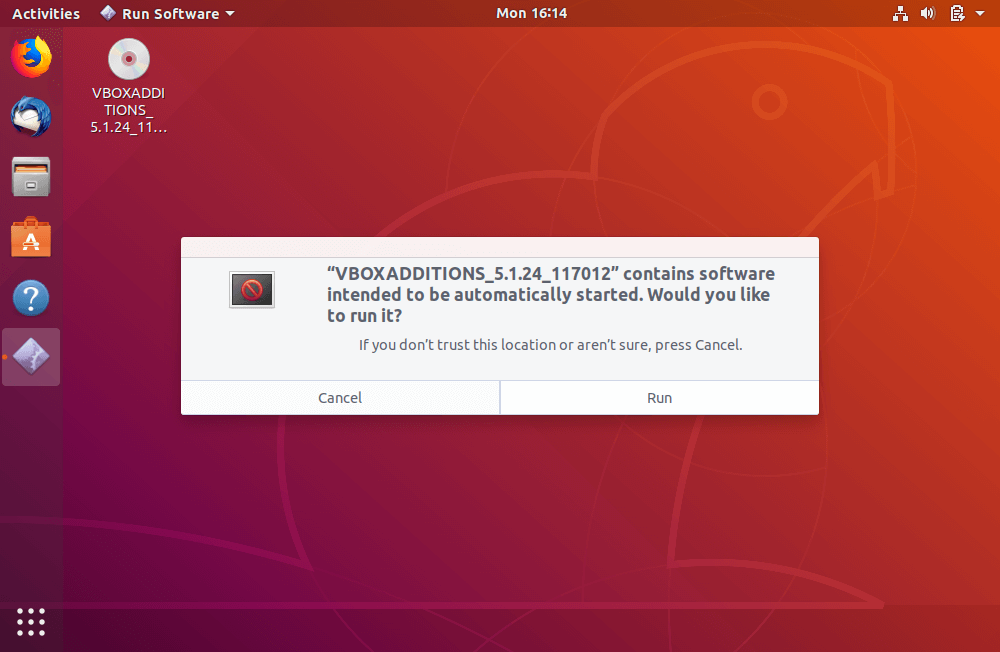Open the clock calendar at Mon 16:14
The image size is (1000, 652).
(x=531, y=13)
